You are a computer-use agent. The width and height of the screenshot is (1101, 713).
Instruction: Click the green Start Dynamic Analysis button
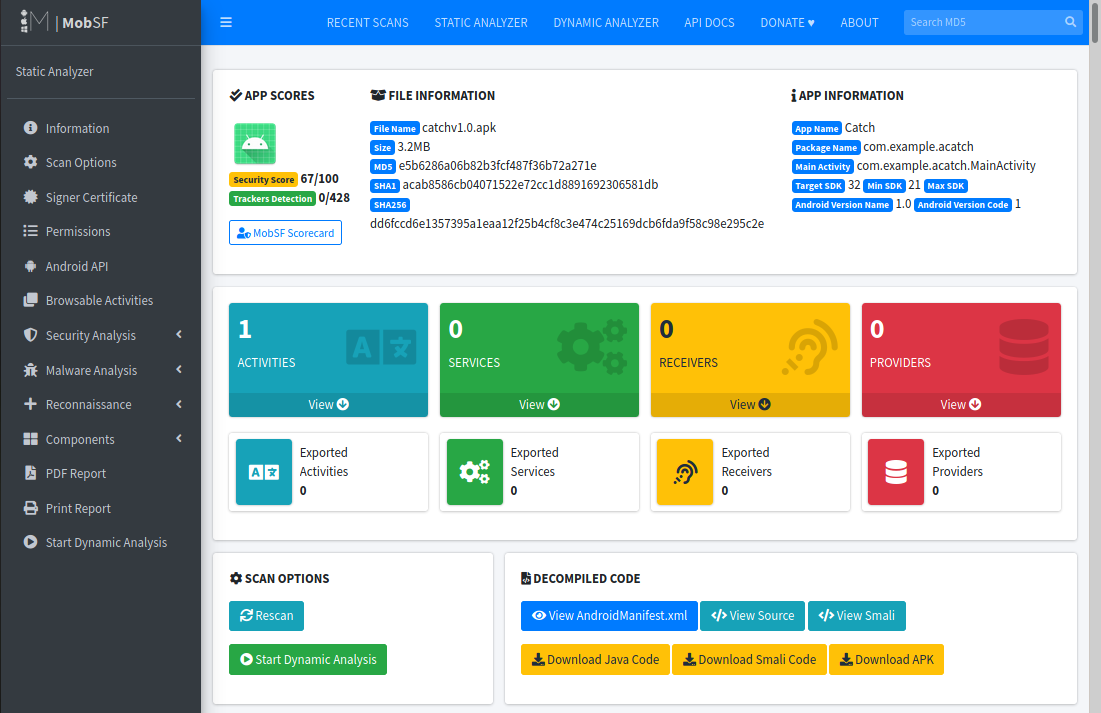coord(308,659)
